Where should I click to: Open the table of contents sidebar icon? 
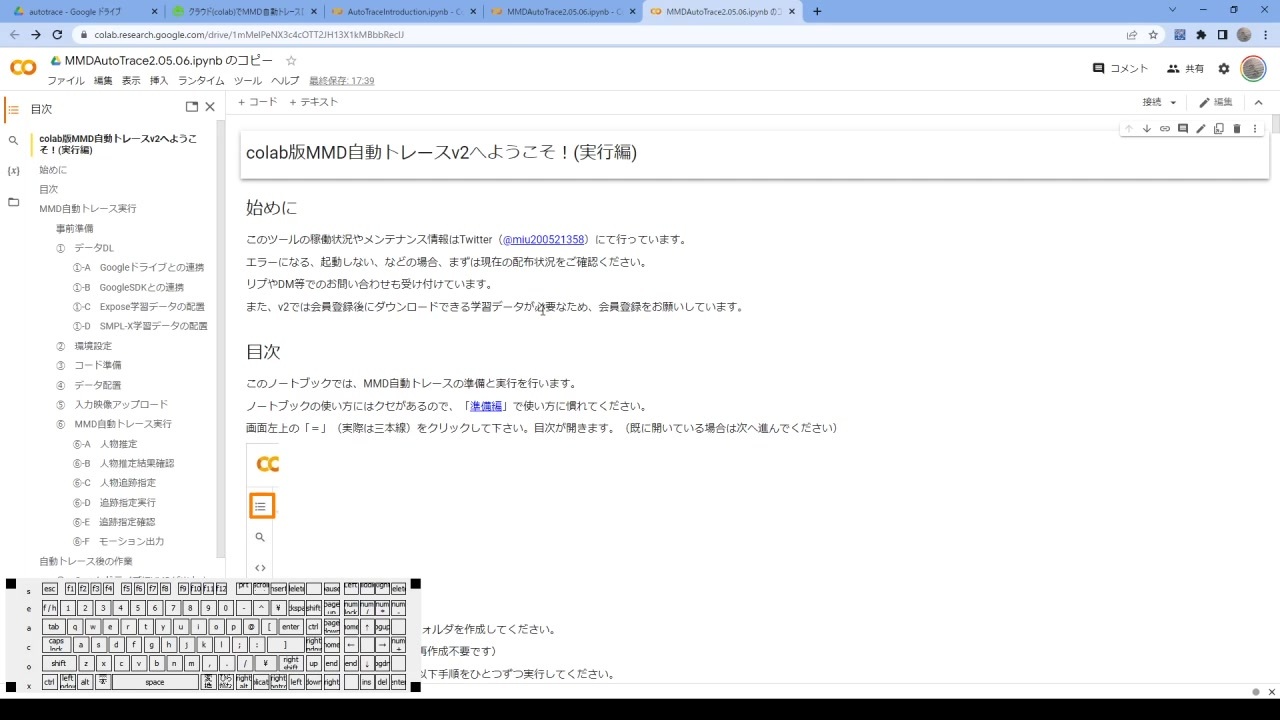coord(13,109)
